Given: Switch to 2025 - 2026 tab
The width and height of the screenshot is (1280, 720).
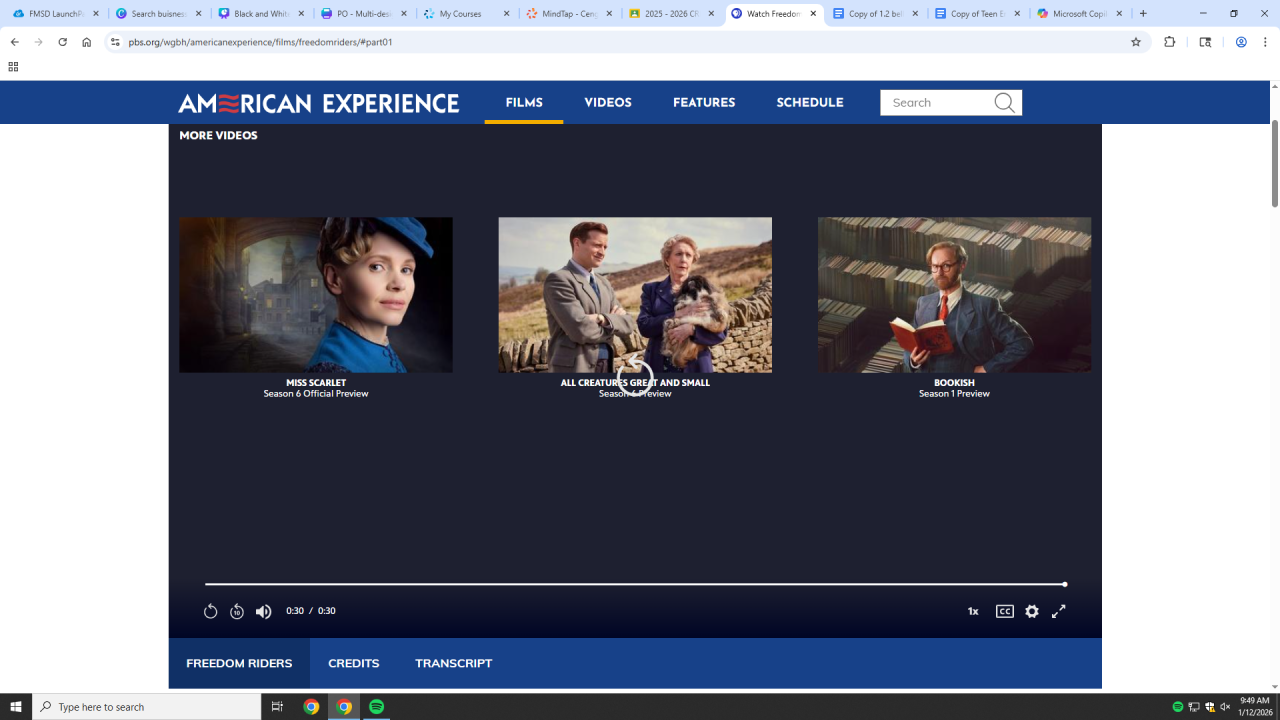Looking at the screenshot, I should point(670,14).
